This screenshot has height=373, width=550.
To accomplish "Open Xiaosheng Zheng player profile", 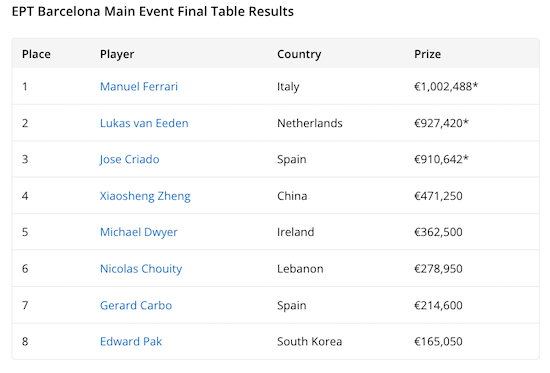I will click(145, 196).
